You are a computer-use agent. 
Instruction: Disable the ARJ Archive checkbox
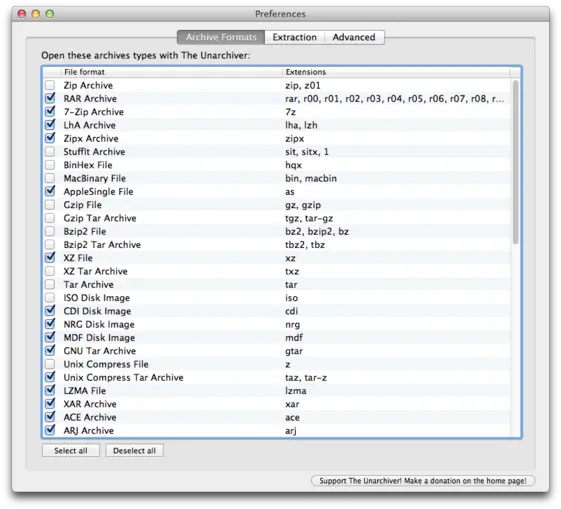pos(50,430)
